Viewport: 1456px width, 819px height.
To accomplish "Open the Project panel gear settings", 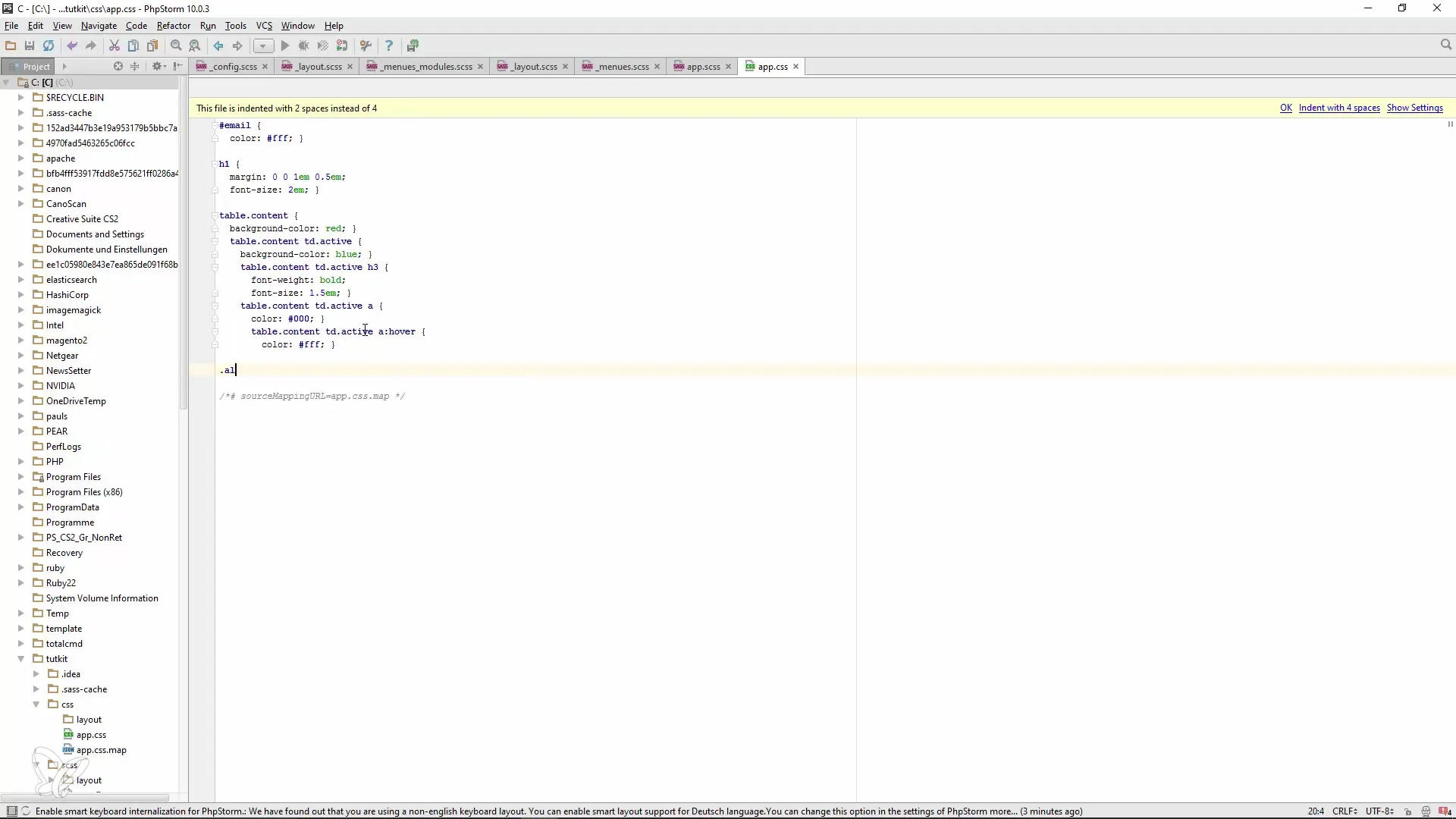I will [x=158, y=66].
